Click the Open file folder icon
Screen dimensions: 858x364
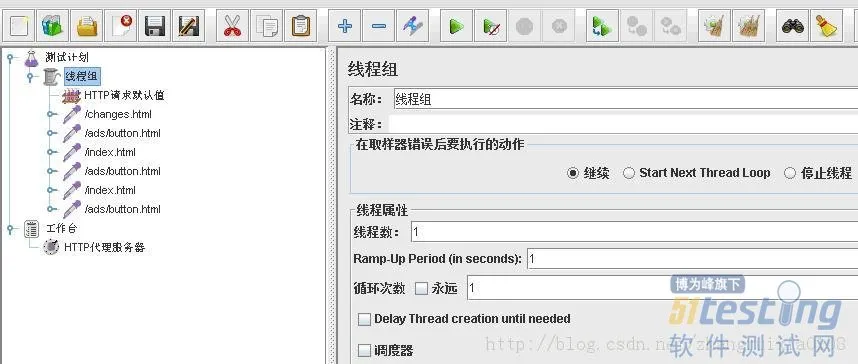coord(86,26)
